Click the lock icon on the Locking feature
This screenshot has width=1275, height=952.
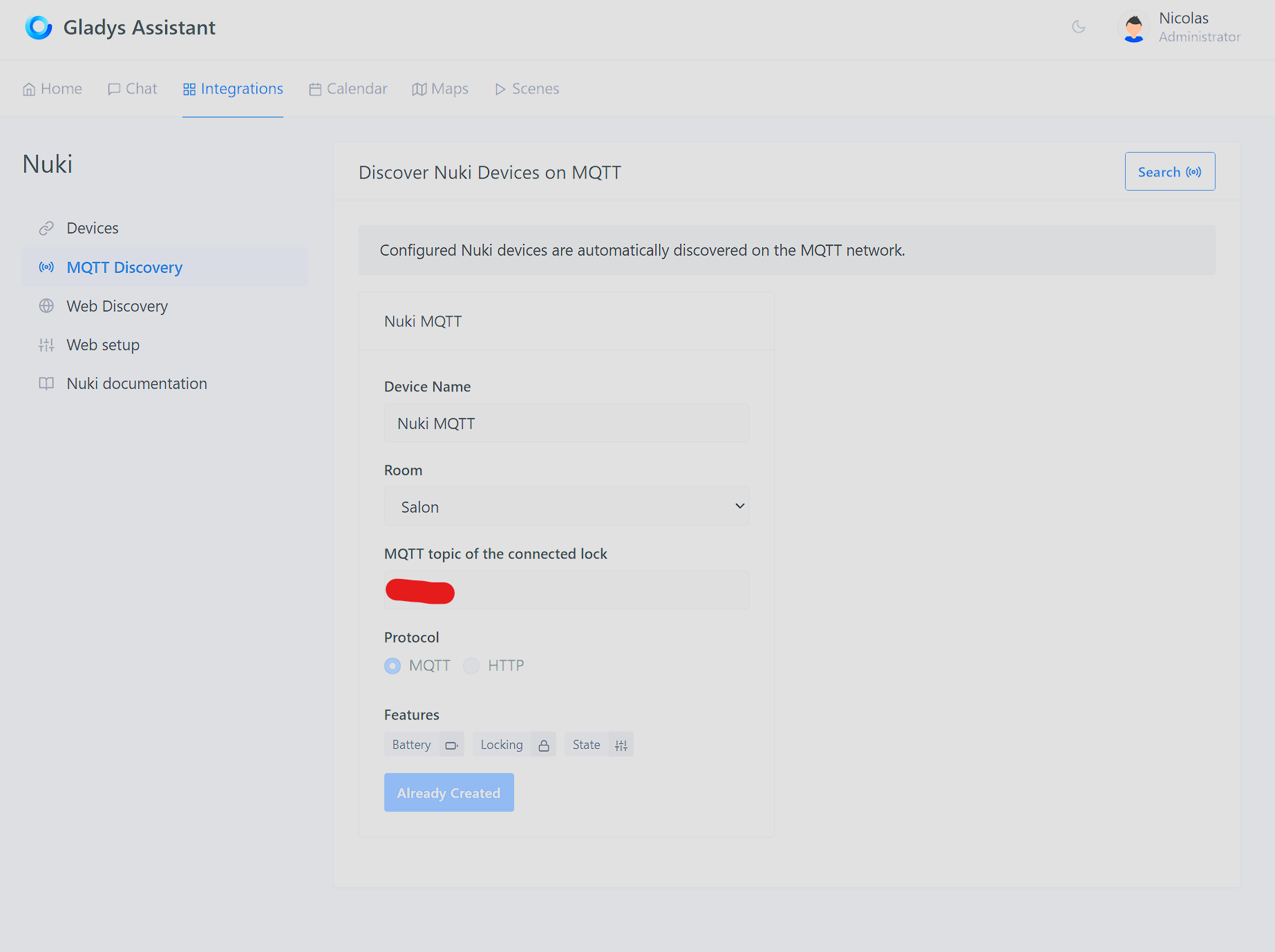(x=545, y=745)
